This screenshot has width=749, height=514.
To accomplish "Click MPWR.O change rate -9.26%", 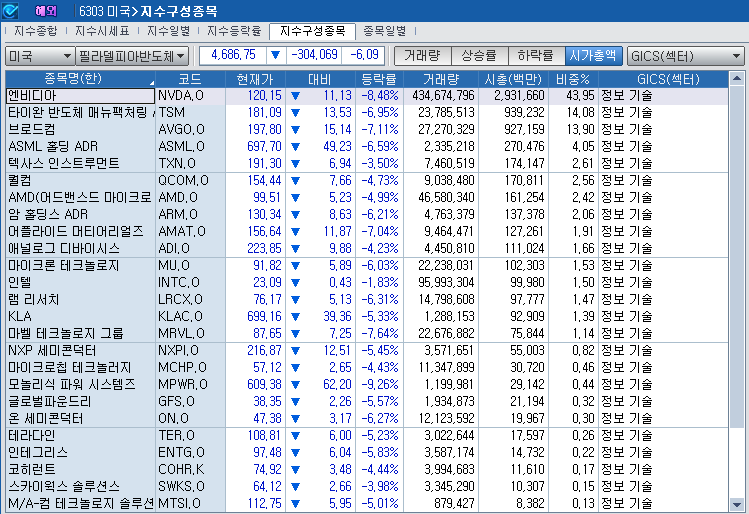I will tap(380, 385).
